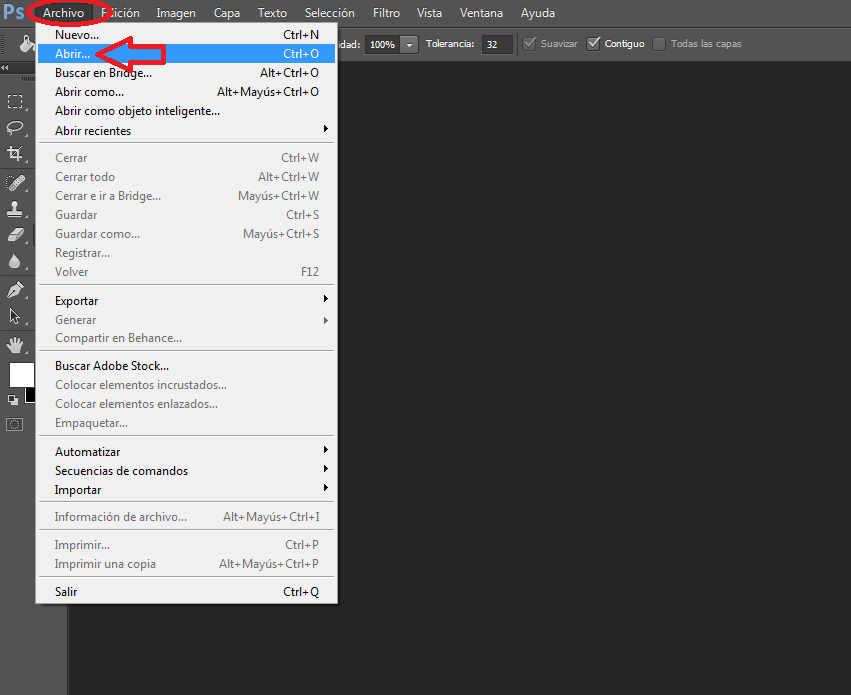Click the Tolerancia value field
This screenshot has width=851, height=695.
pos(497,44)
